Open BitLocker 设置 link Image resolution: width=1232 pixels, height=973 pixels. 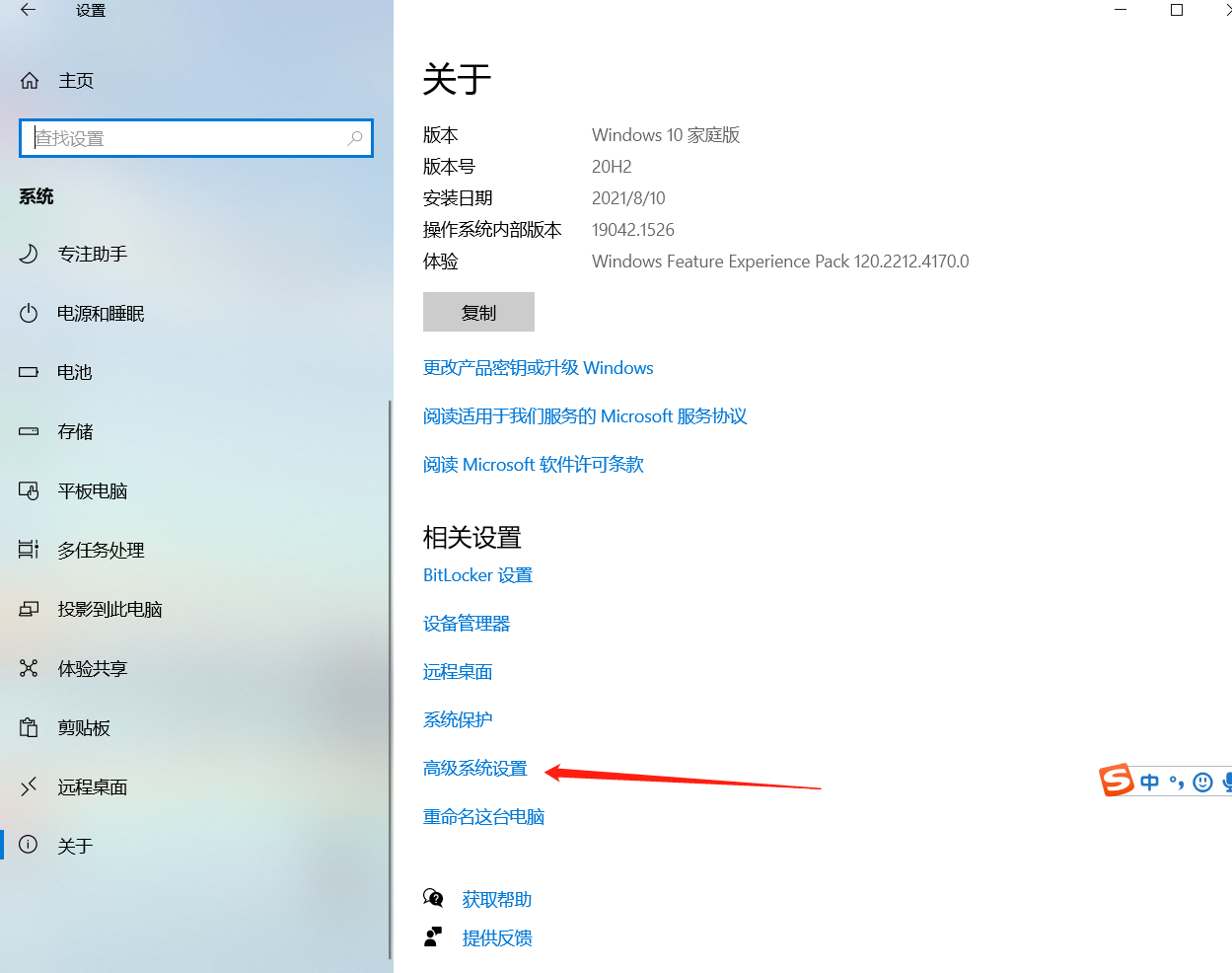pos(477,574)
